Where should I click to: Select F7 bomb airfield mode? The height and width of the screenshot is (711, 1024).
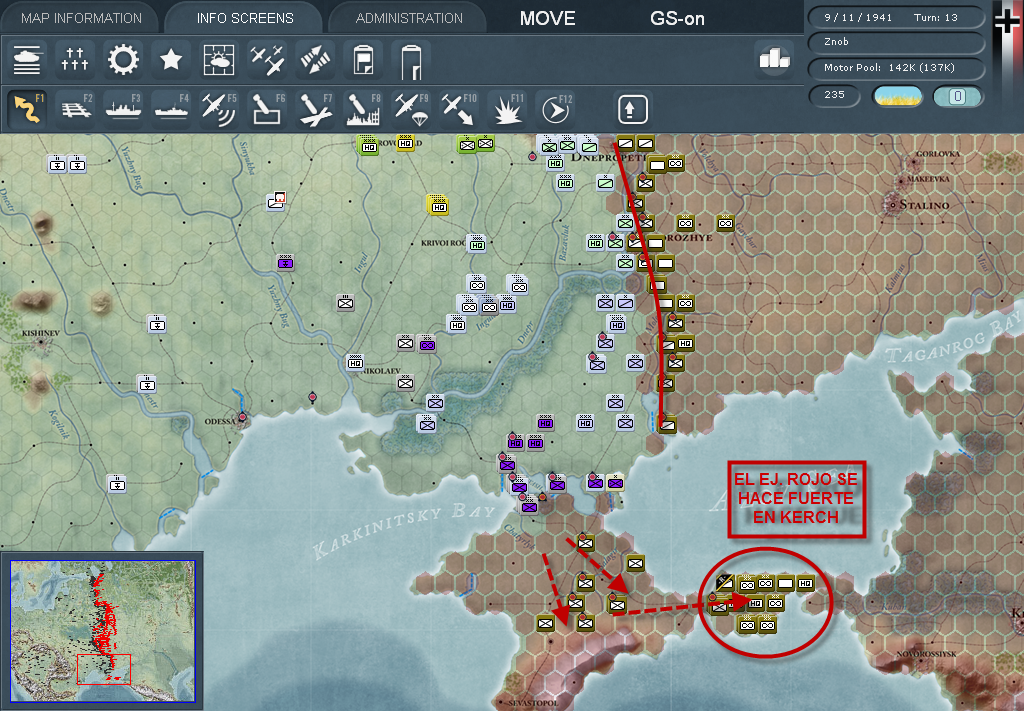tap(315, 108)
